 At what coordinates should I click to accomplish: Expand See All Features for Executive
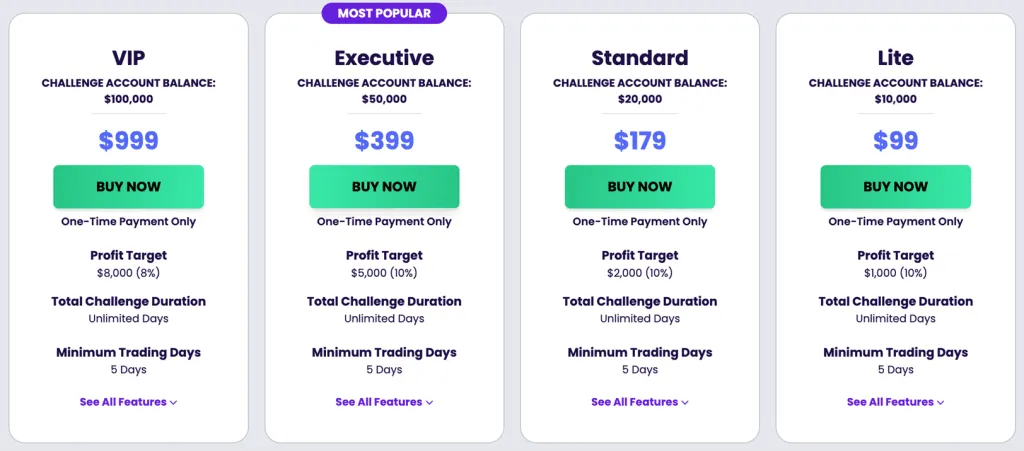[384, 402]
